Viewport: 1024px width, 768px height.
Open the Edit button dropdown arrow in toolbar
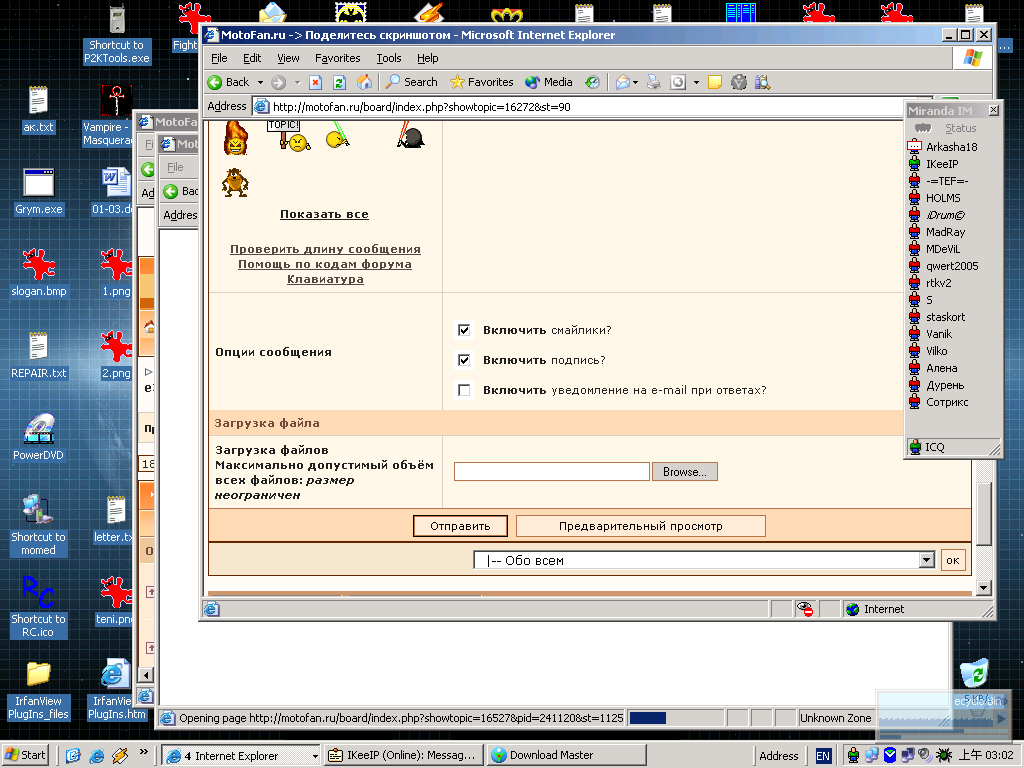[696, 83]
